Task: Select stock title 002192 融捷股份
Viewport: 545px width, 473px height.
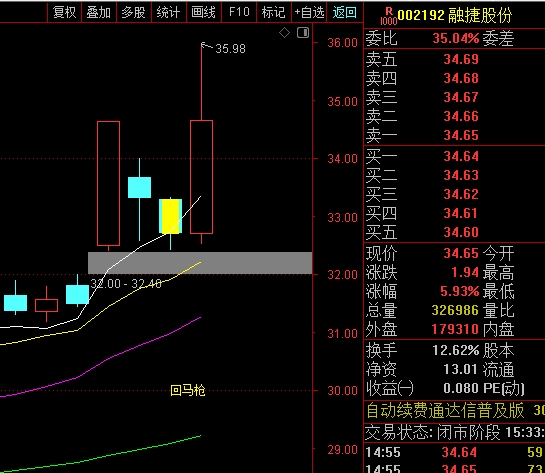Action: [455, 15]
